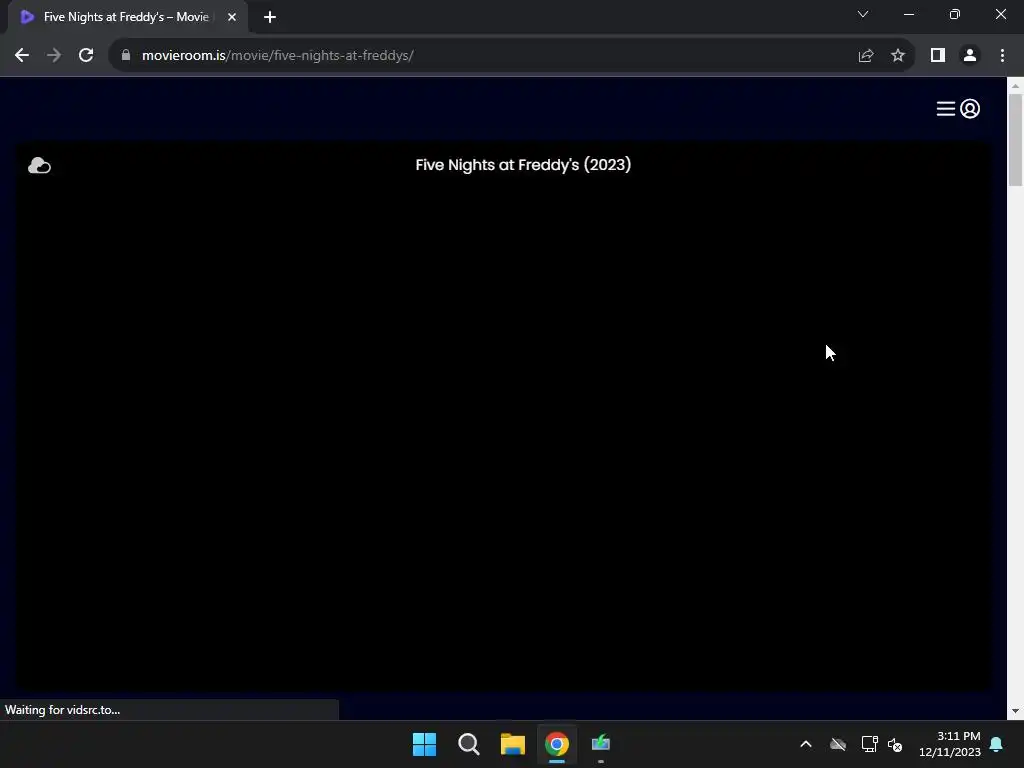Open a new browser tab
This screenshot has height=768, width=1024.
click(x=270, y=17)
